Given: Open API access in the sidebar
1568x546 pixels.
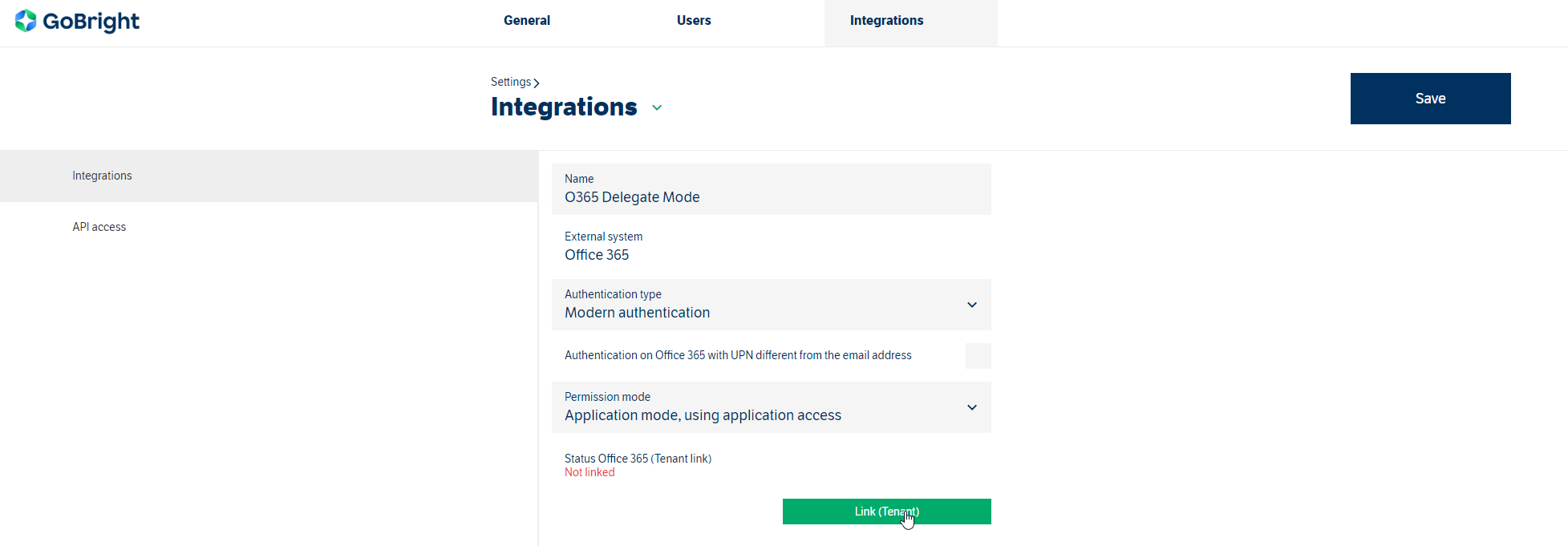Looking at the screenshot, I should [x=99, y=227].
